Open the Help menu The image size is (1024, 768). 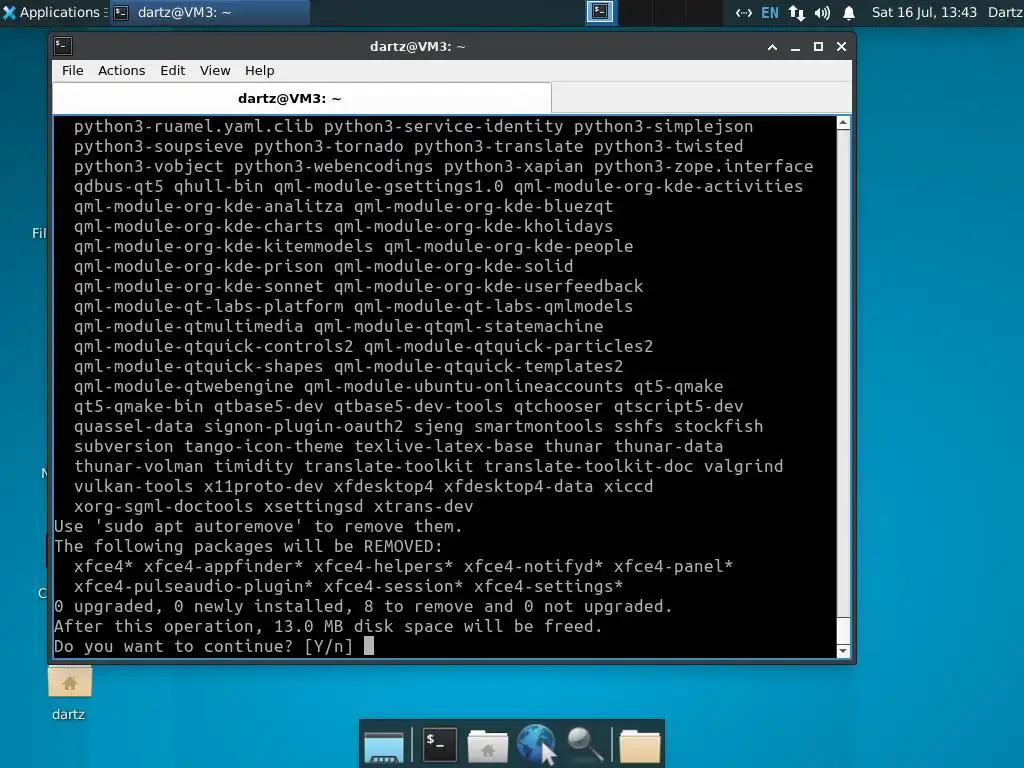pyautogui.click(x=259, y=71)
